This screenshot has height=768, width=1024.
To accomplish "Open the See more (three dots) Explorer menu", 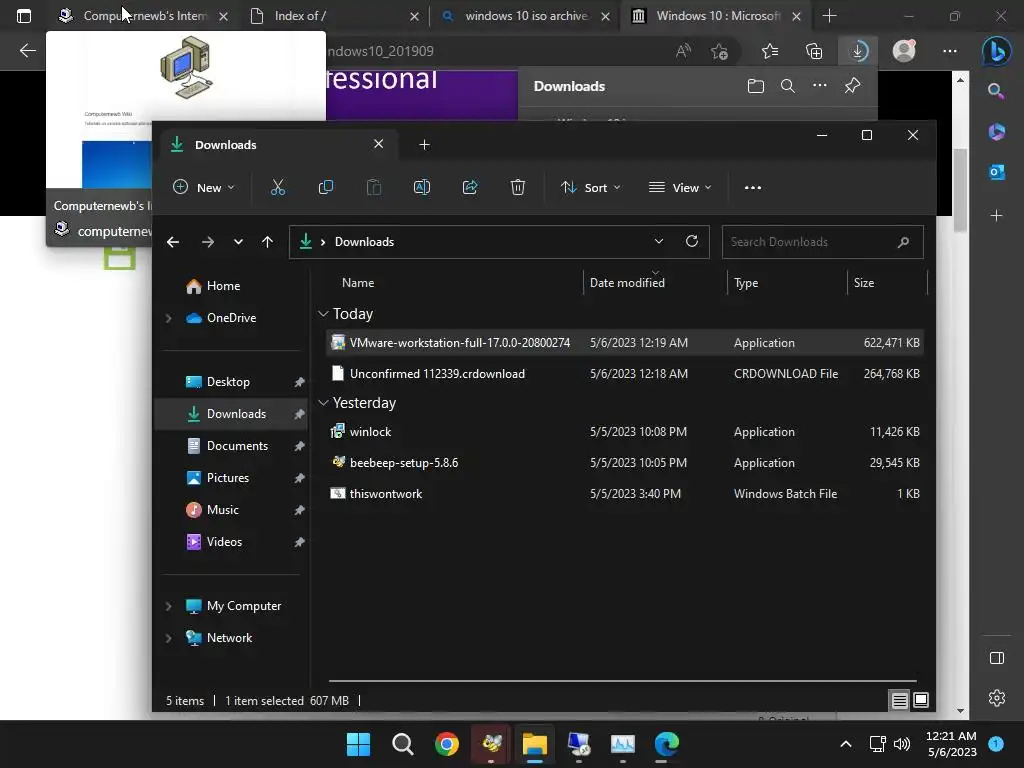I will (x=752, y=187).
